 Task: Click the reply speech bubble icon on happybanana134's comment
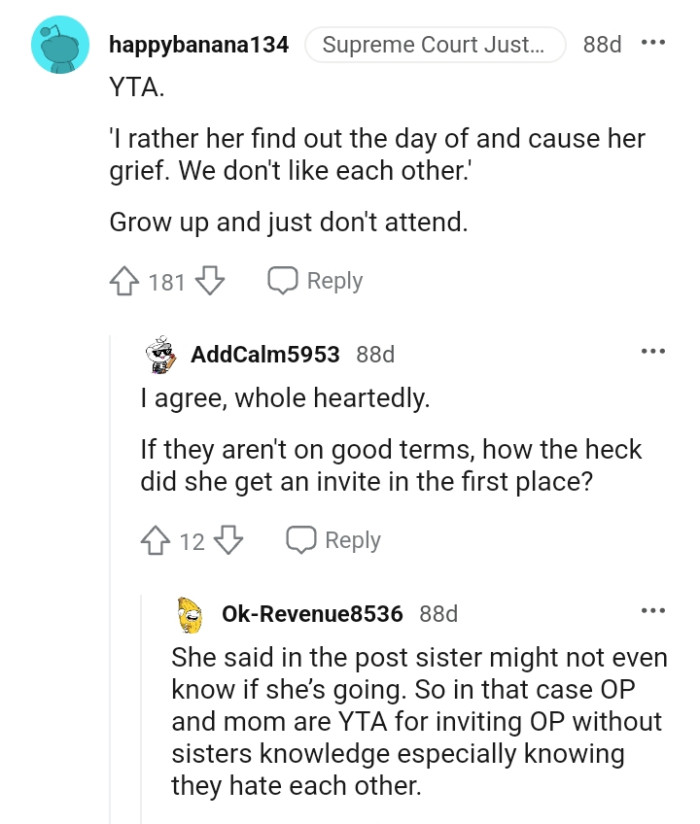(283, 280)
